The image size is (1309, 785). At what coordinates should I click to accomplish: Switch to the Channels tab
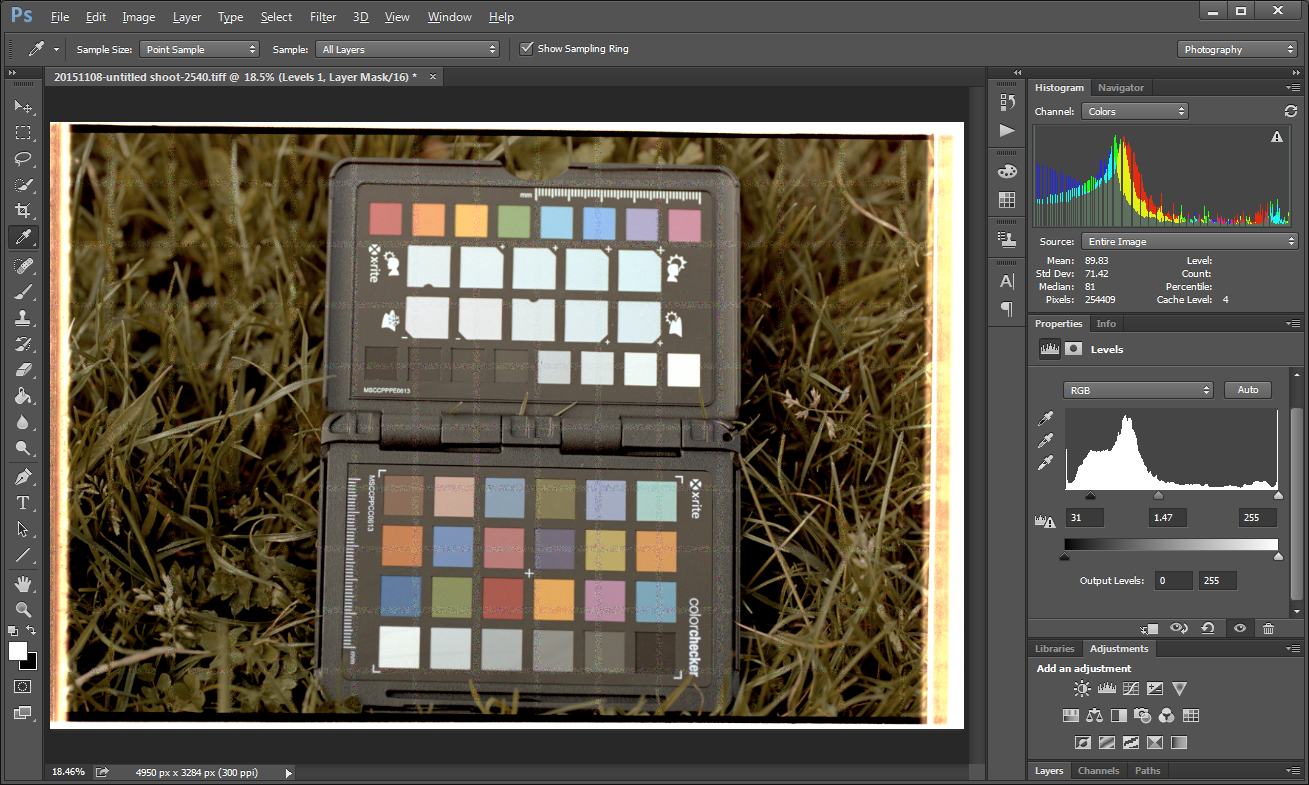pyautogui.click(x=1098, y=770)
